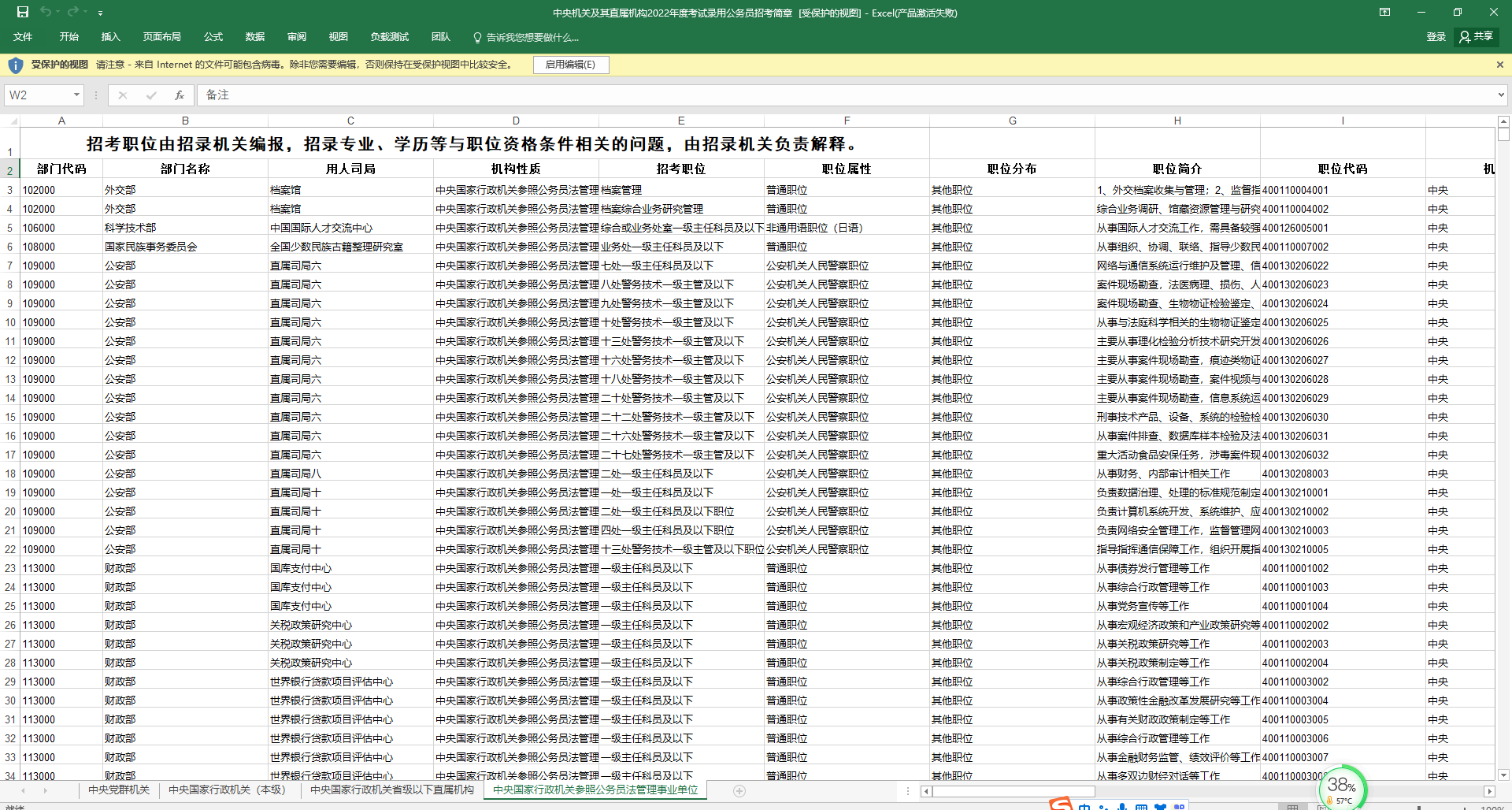Open the 数据 ribbon tab
Image resolution: width=1512 pixels, height=810 pixels.
pos(254,37)
